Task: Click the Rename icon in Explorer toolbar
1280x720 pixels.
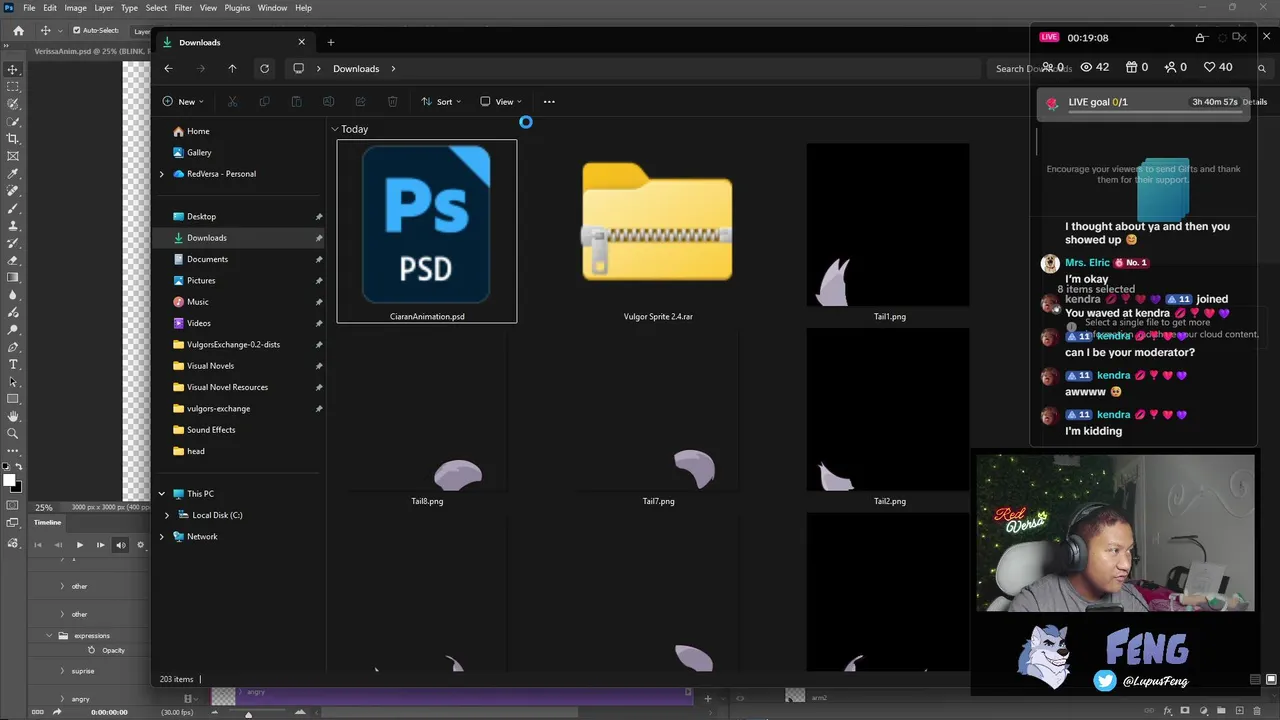Action: point(328,101)
